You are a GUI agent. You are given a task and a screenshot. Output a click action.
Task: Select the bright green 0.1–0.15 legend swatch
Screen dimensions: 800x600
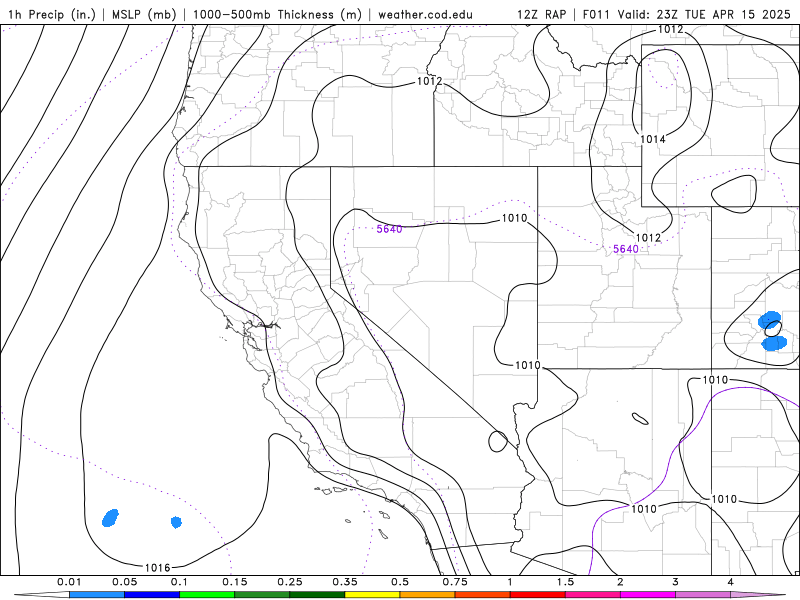(207, 595)
